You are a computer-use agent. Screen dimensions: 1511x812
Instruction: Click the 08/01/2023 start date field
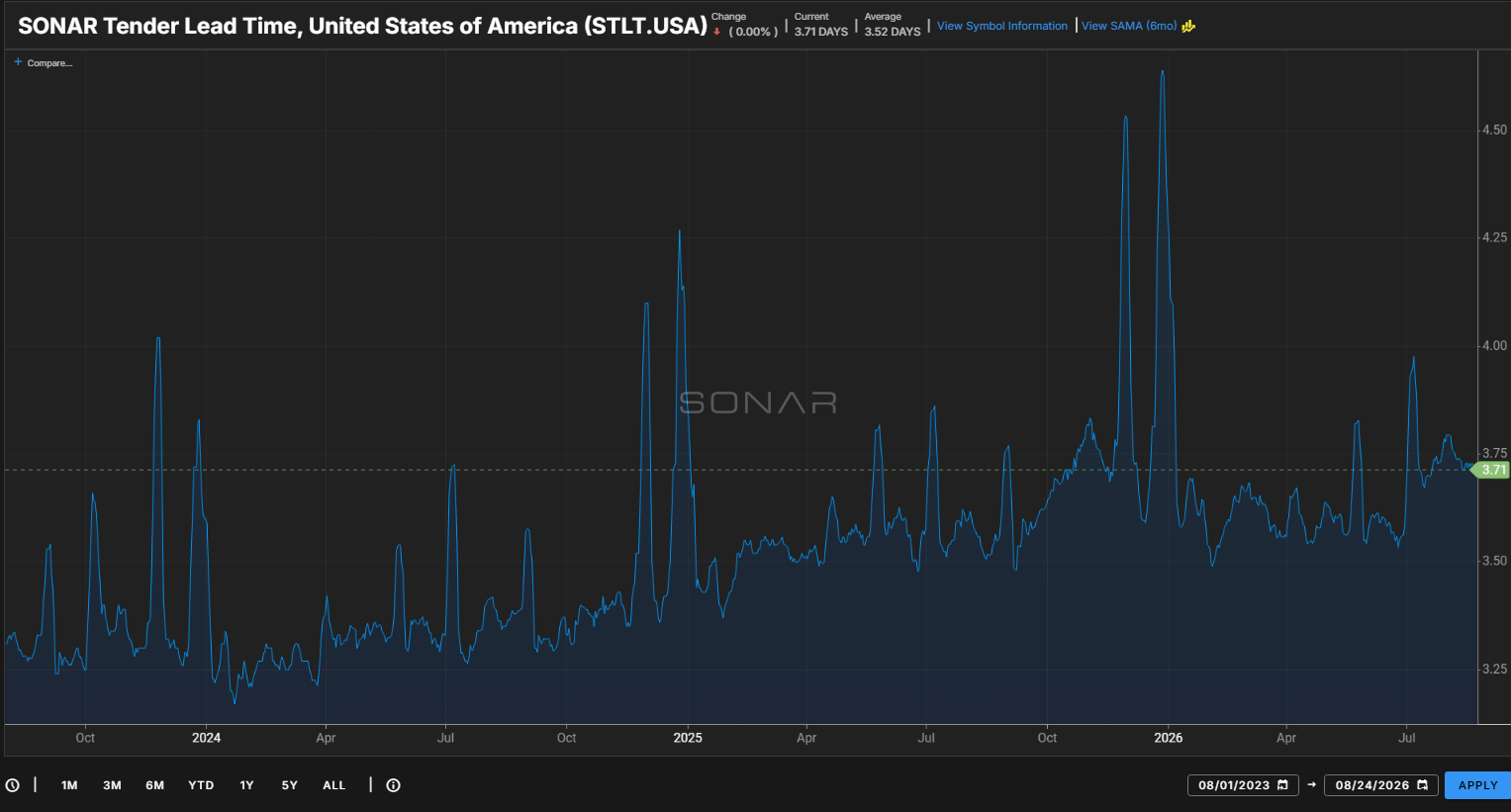[1243, 785]
